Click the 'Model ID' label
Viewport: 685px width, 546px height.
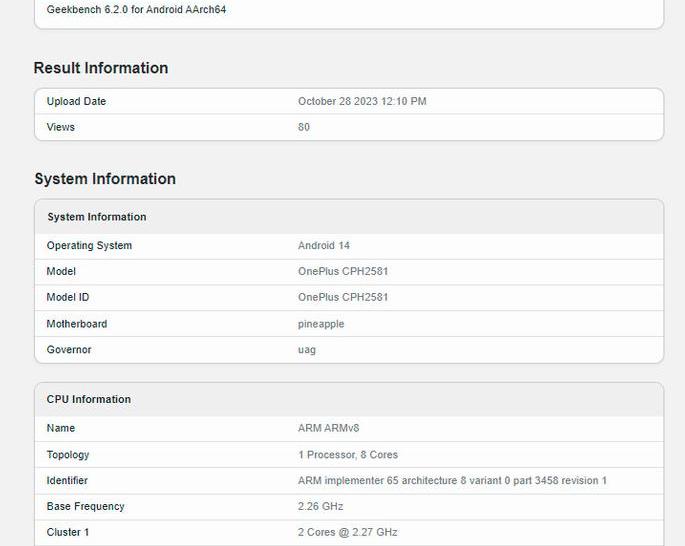click(x=68, y=297)
